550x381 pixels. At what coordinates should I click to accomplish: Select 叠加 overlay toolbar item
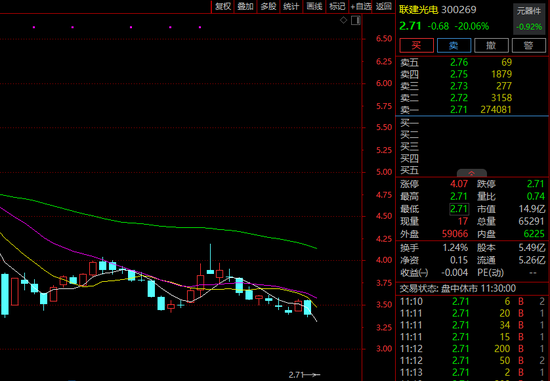coord(246,6)
